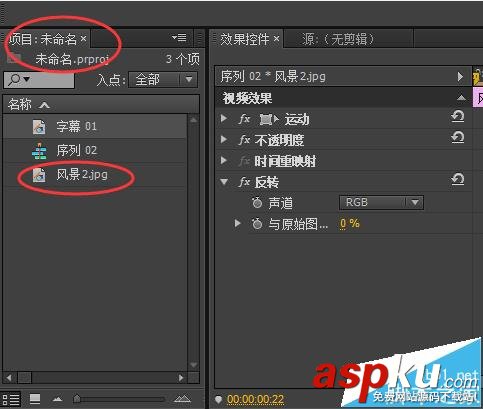Close the 效果控件 tab
The height and width of the screenshot is (409, 483).
click(276, 39)
